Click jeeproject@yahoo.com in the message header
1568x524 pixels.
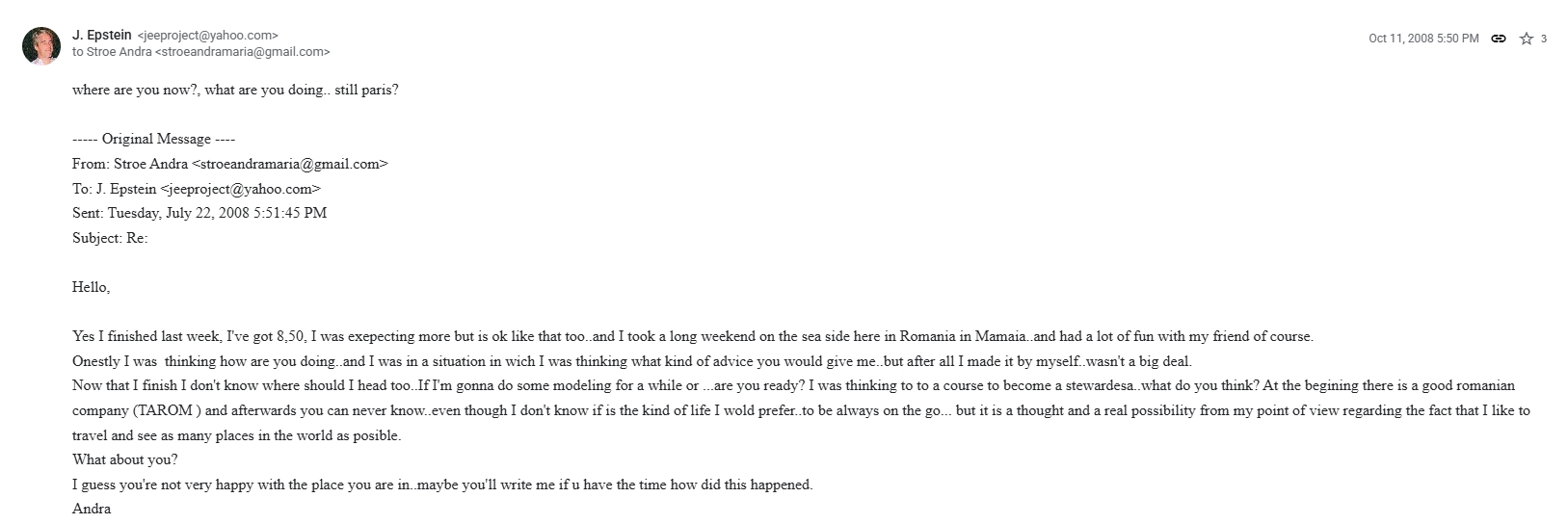(208, 36)
